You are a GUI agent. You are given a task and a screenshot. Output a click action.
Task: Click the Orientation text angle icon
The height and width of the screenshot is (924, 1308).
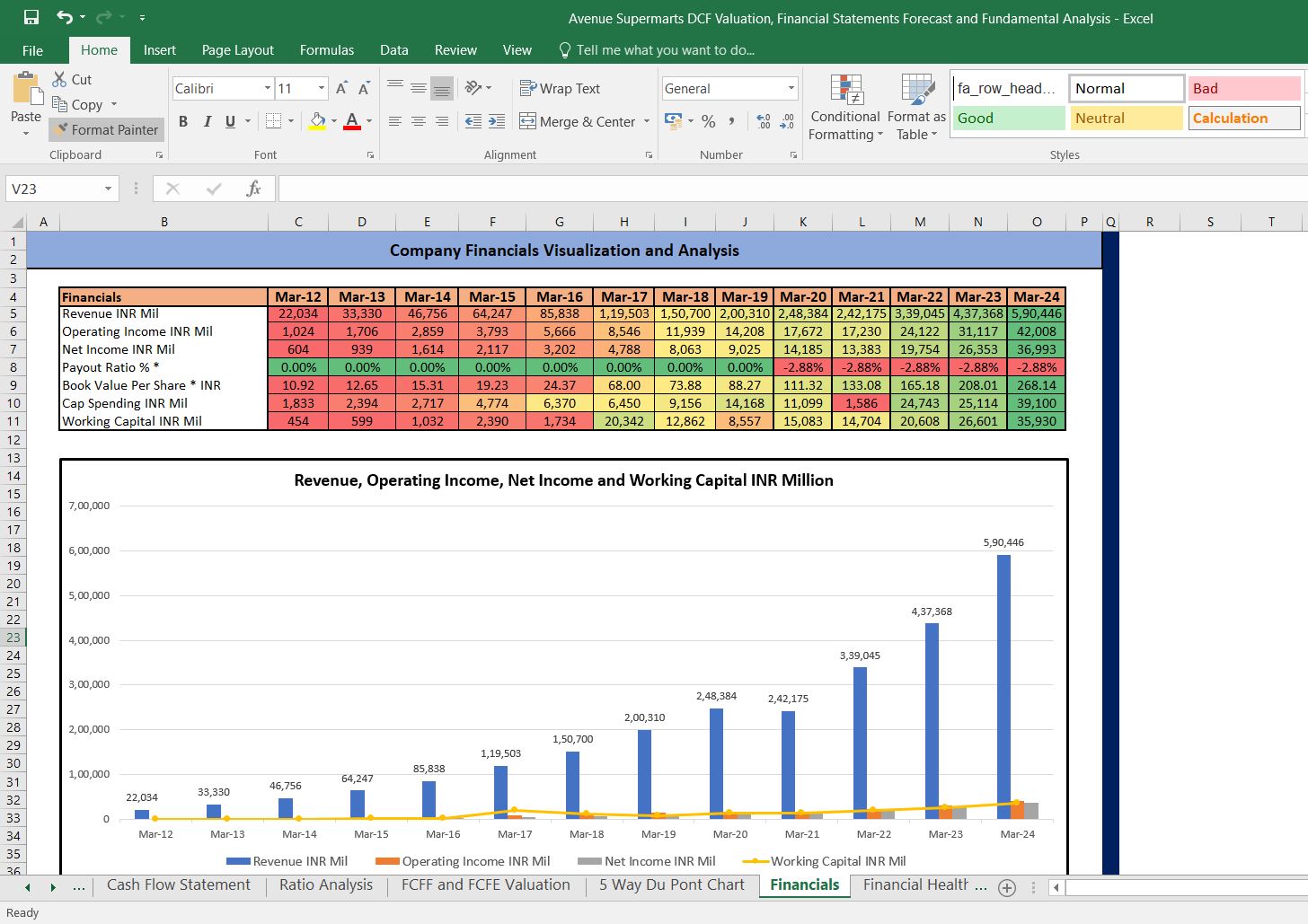click(x=473, y=87)
